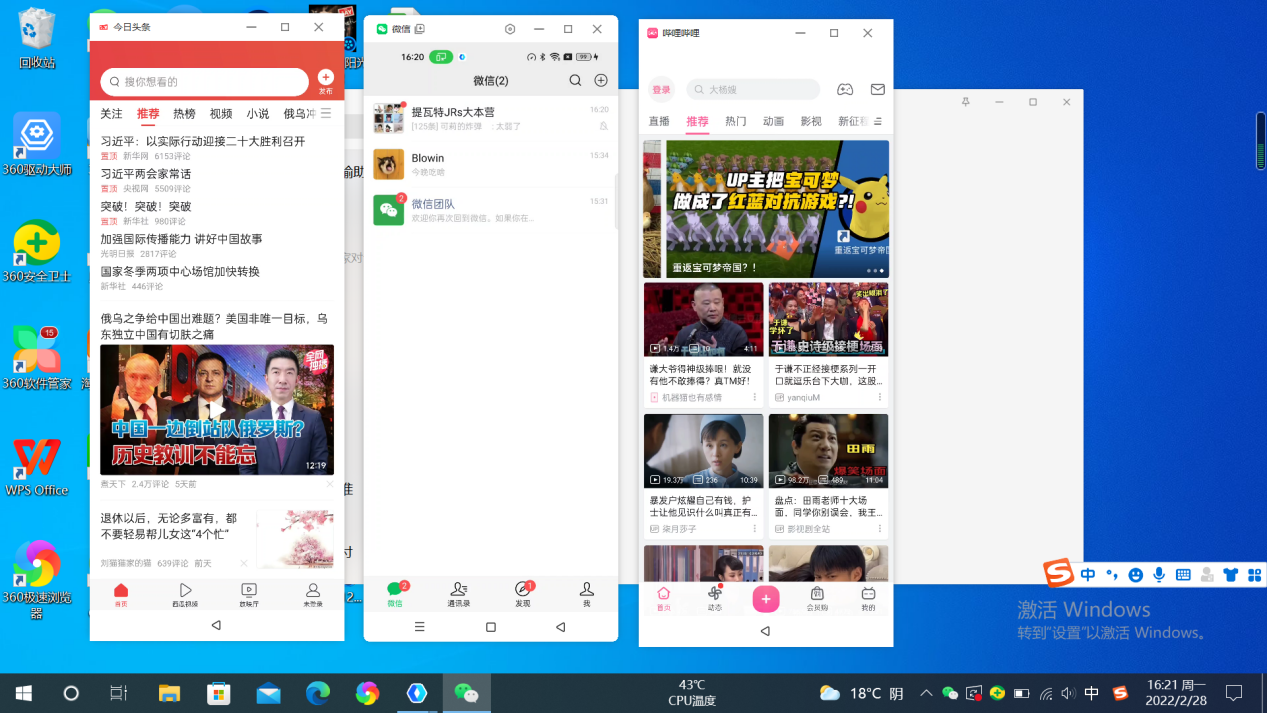Switch to 热门 tab in Bilibili
Image resolution: width=1267 pixels, height=713 pixels.
735,121
